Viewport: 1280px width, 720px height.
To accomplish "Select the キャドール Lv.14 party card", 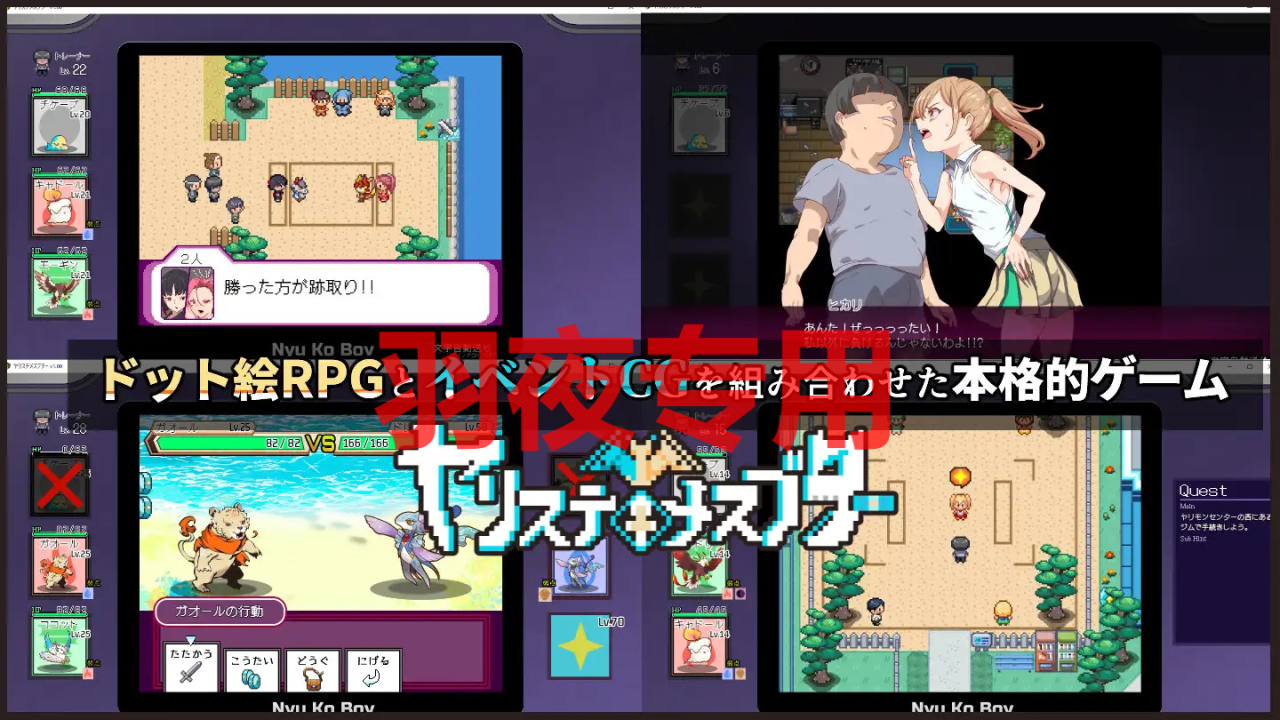I will coord(700,645).
